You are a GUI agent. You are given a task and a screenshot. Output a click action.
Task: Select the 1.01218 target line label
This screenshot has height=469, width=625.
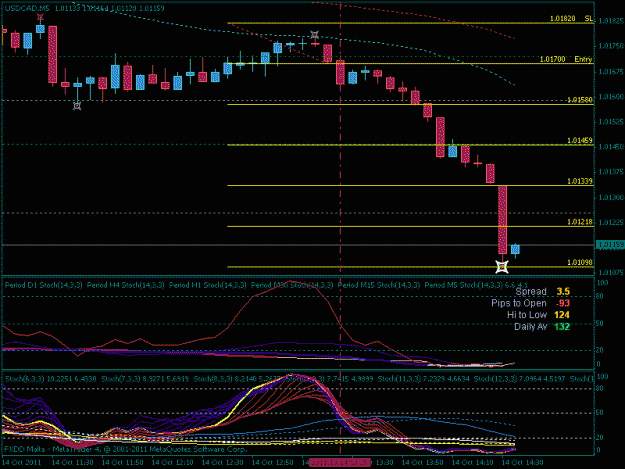coord(580,222)
